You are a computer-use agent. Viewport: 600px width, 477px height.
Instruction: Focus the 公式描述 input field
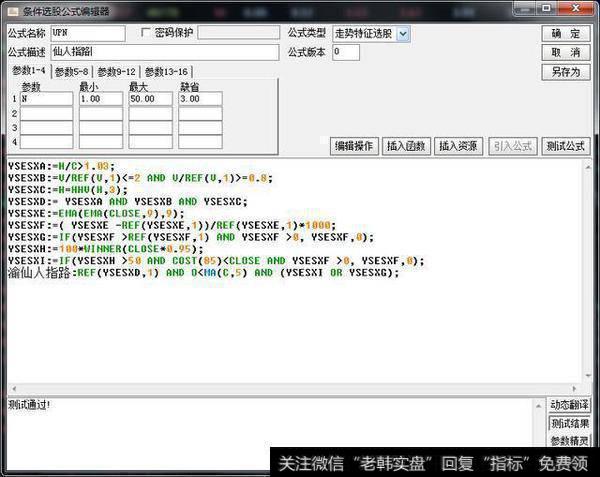click(x=165, y=52)
